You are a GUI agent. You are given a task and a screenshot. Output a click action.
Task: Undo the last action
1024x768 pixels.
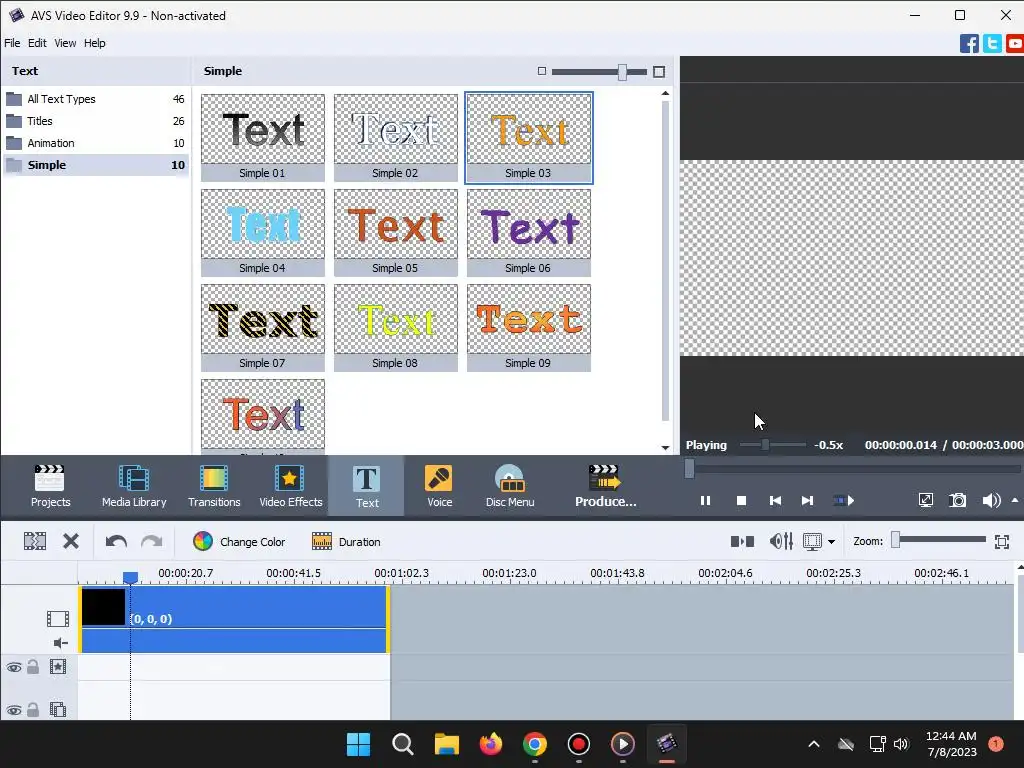pos(116,541)
